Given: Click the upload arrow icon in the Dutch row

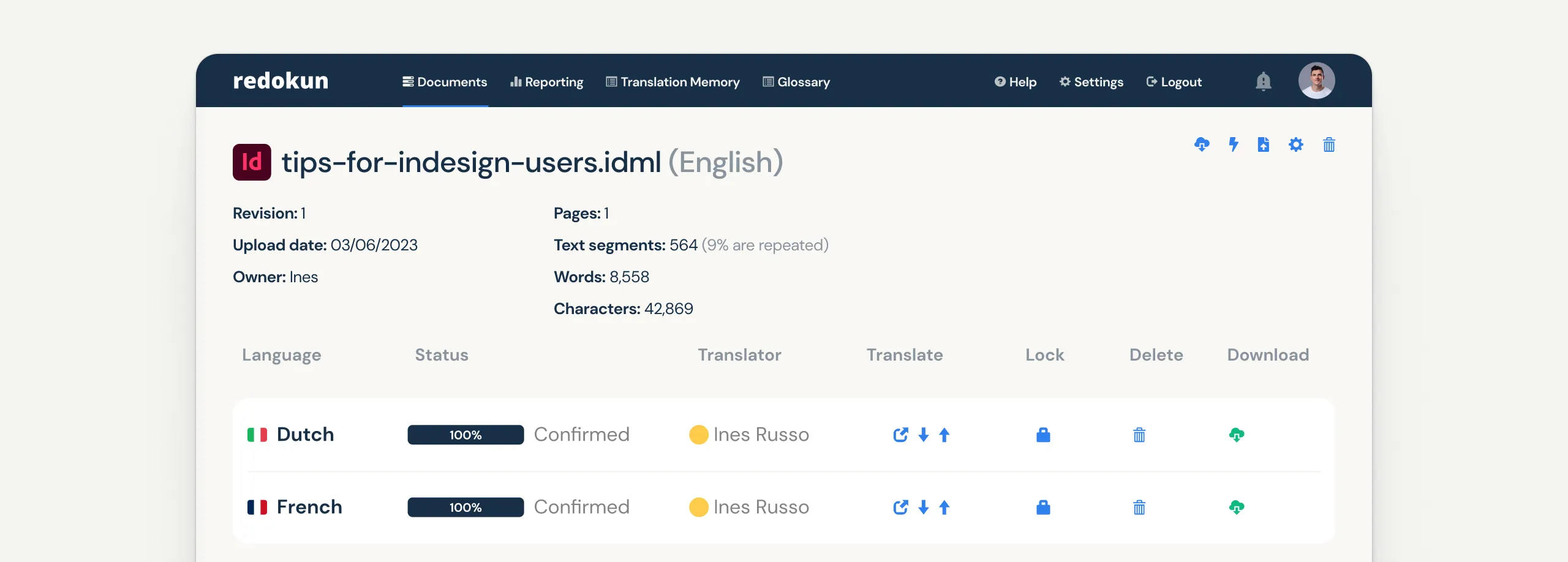Looking at the screenshot, I should [944, 435].
